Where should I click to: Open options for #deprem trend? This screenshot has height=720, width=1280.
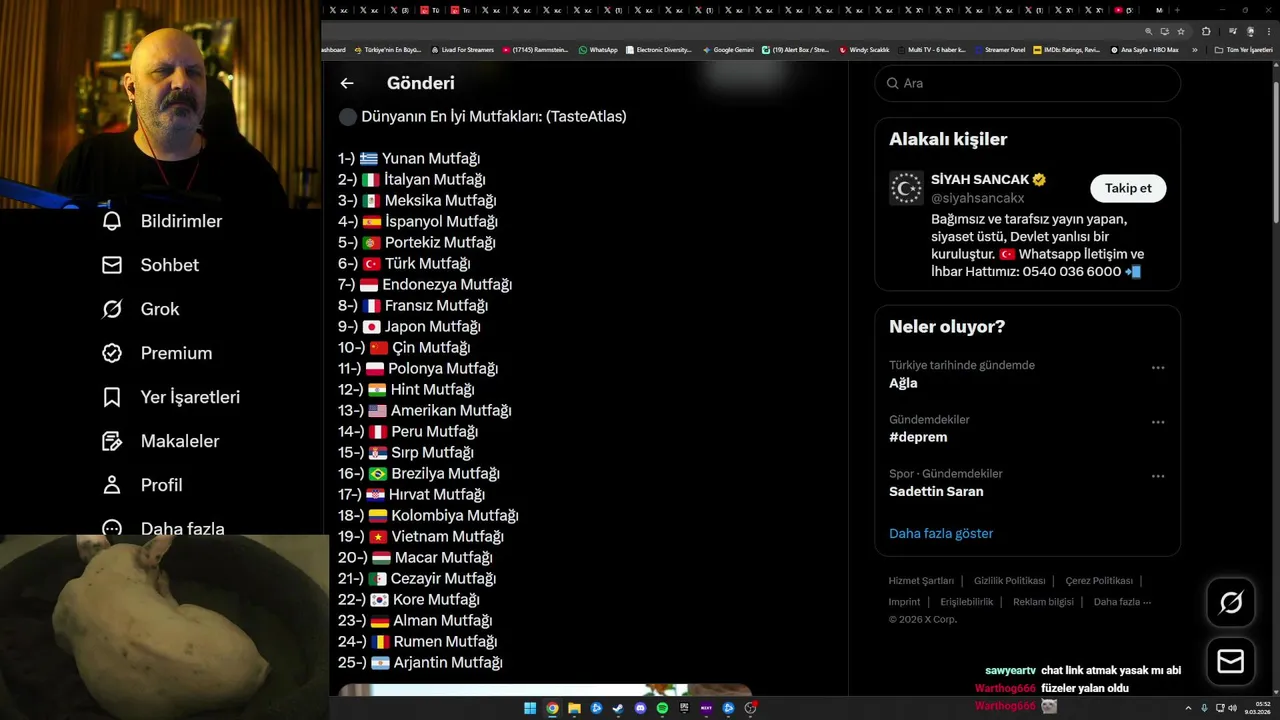click(1158, 422)
